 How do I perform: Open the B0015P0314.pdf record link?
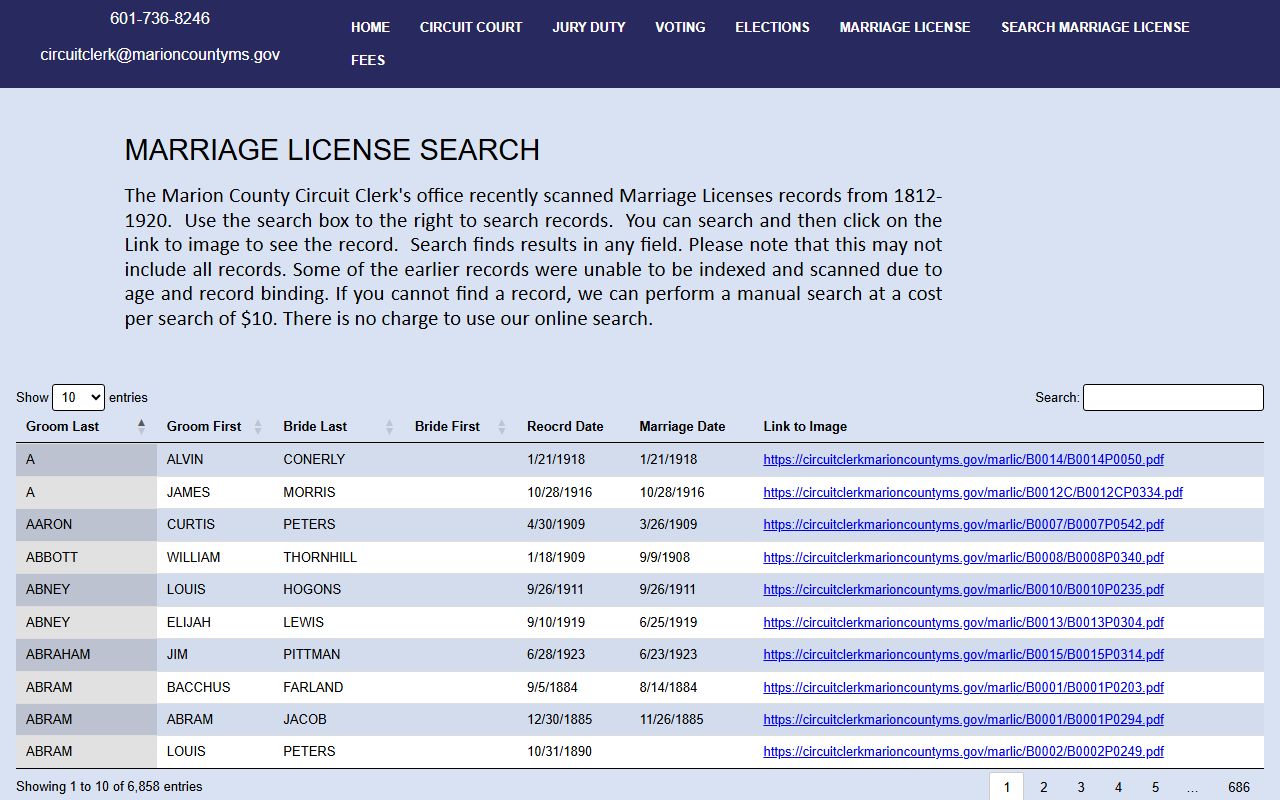pos(963,654)
